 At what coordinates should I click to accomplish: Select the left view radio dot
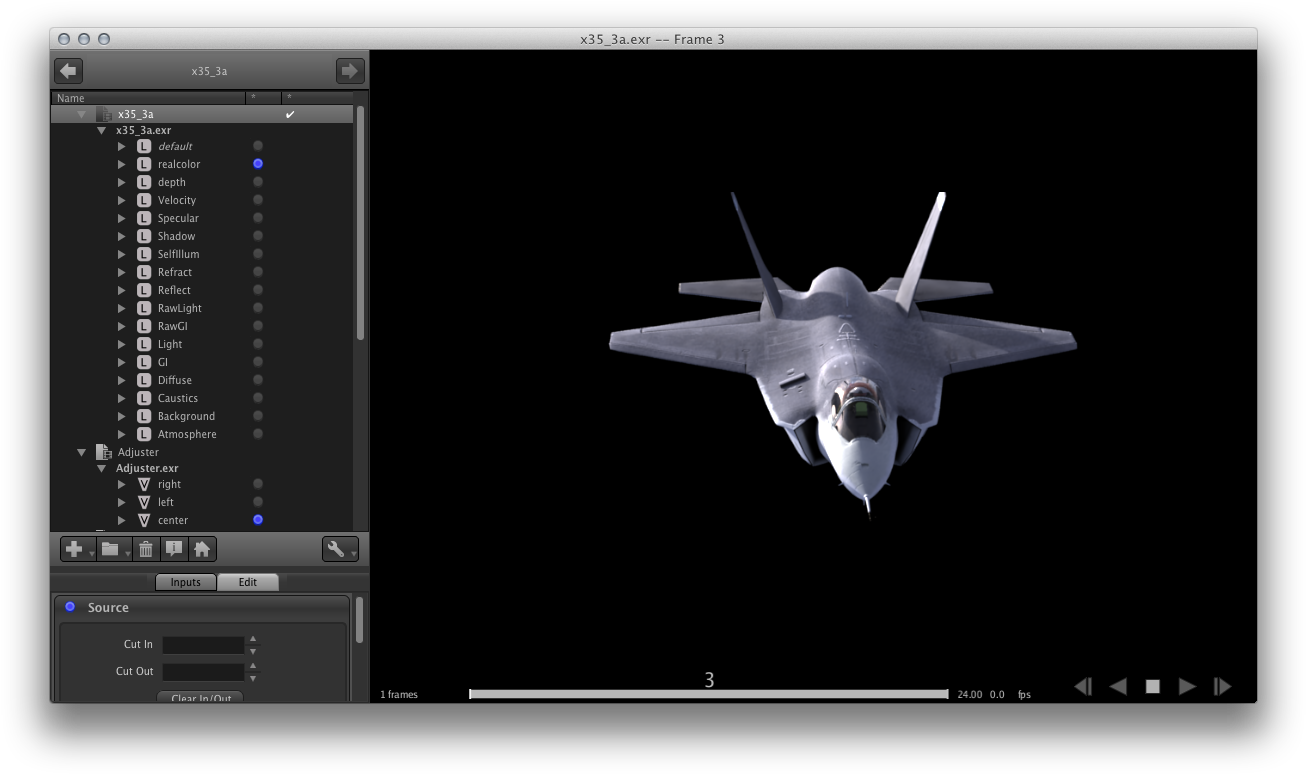pyautogui.click(x=258, y=502)
